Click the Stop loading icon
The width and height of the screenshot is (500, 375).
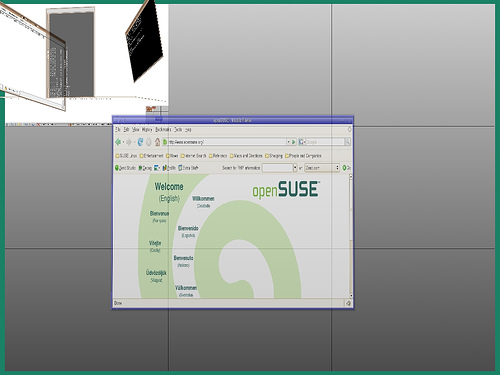click(149, 142)
